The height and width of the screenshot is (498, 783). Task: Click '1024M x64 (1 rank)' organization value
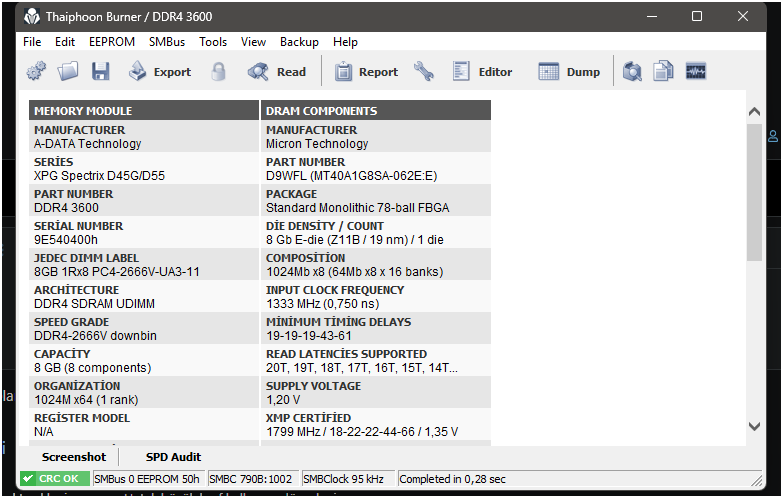(86, 400)
